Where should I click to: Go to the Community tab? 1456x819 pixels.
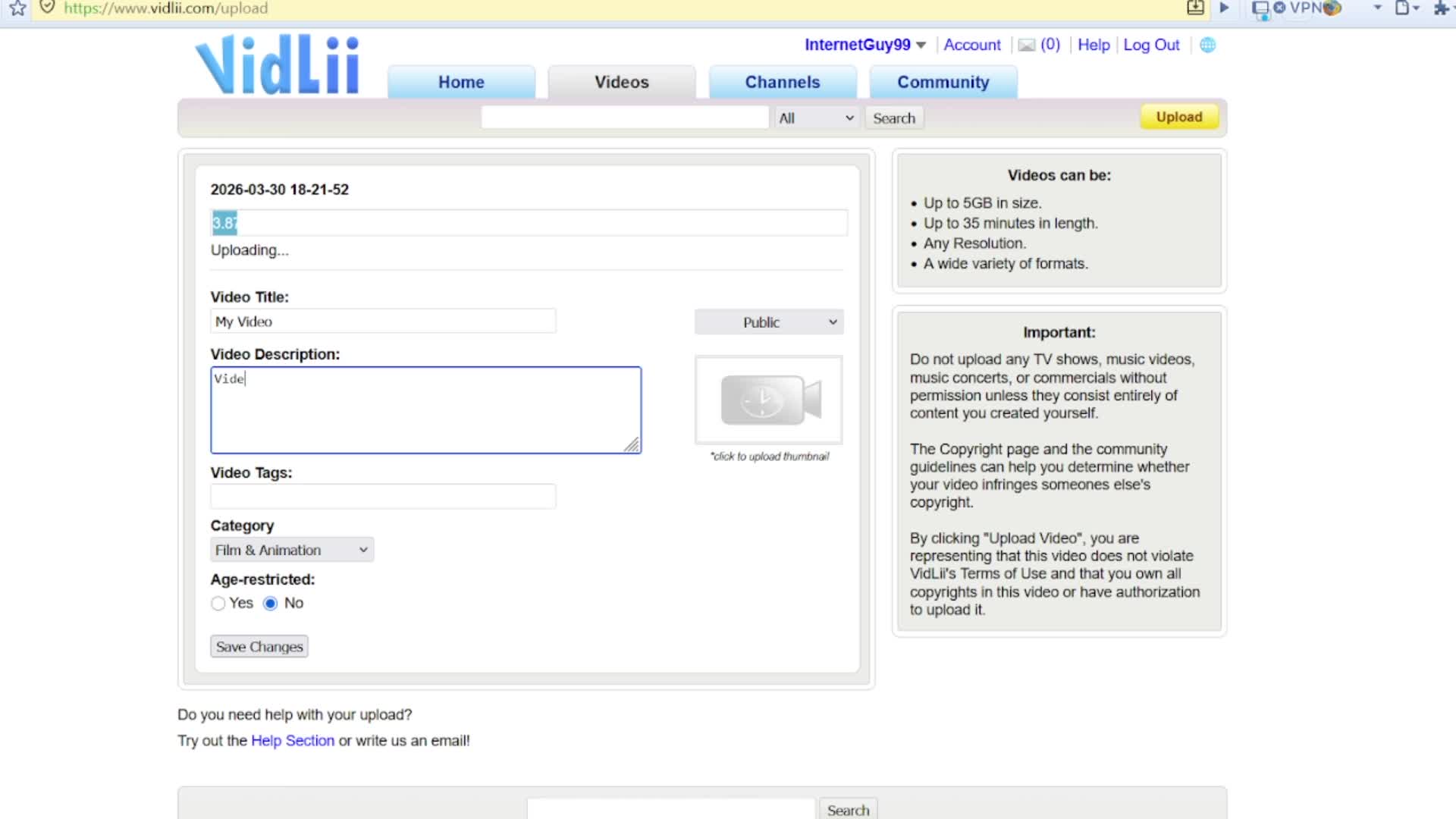(943, 82)
